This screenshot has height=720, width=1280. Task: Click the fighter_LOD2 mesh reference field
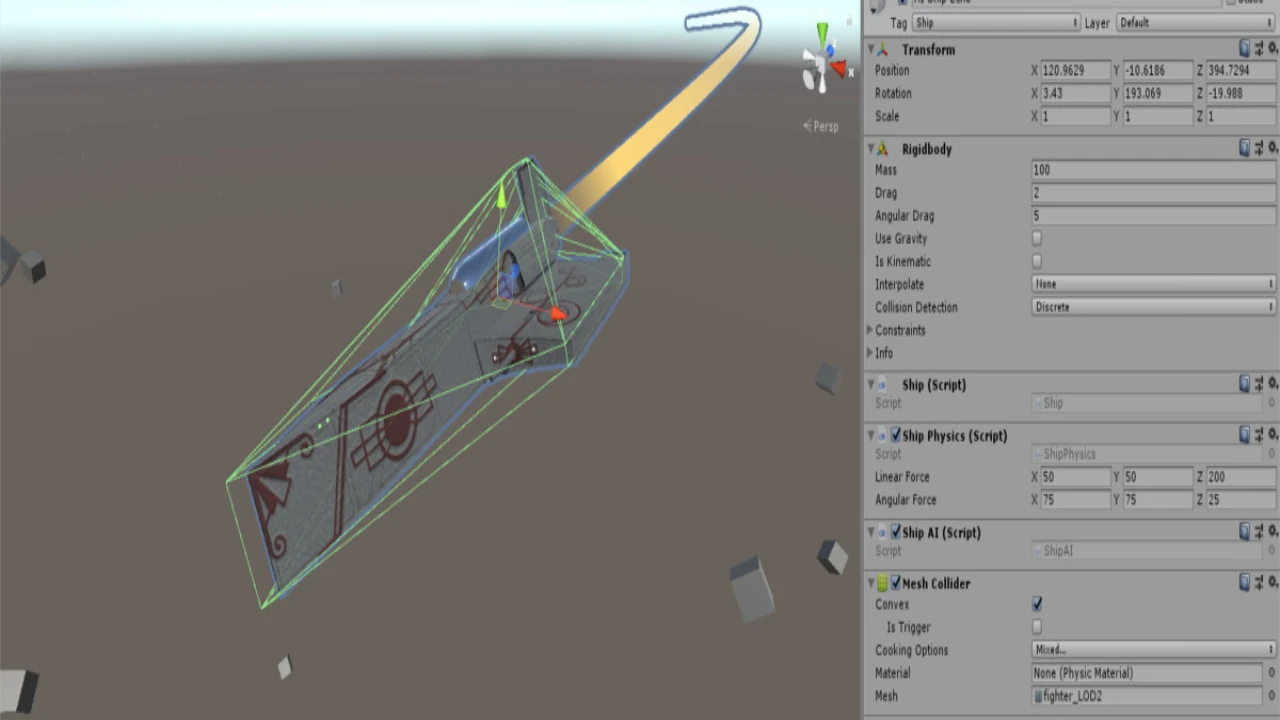click(1146, 696)
